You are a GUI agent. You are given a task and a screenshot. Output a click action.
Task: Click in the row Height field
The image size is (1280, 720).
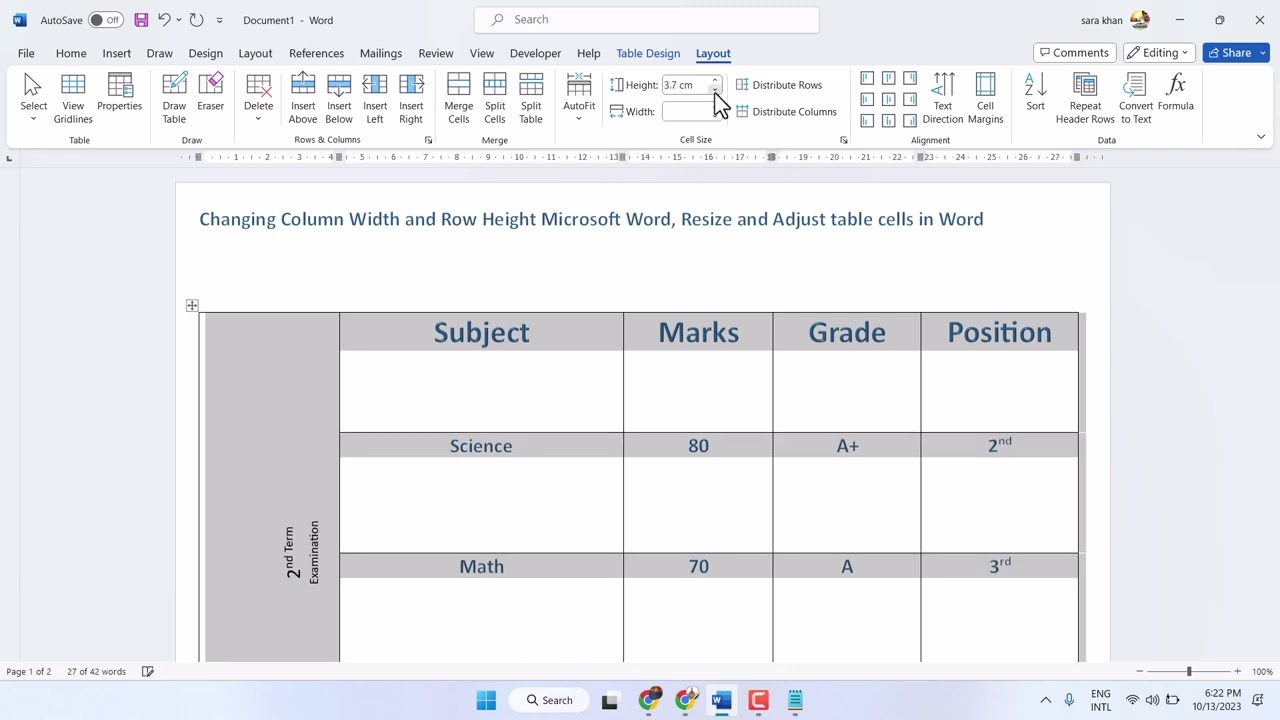coord(685,85)
